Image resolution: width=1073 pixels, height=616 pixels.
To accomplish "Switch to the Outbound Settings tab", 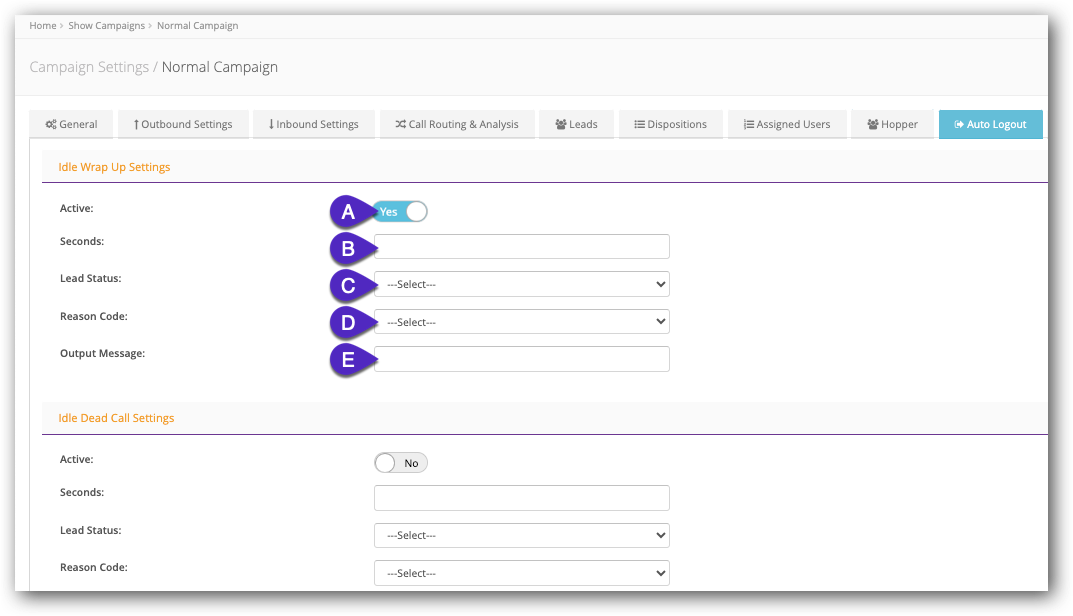I will [182, 124].
